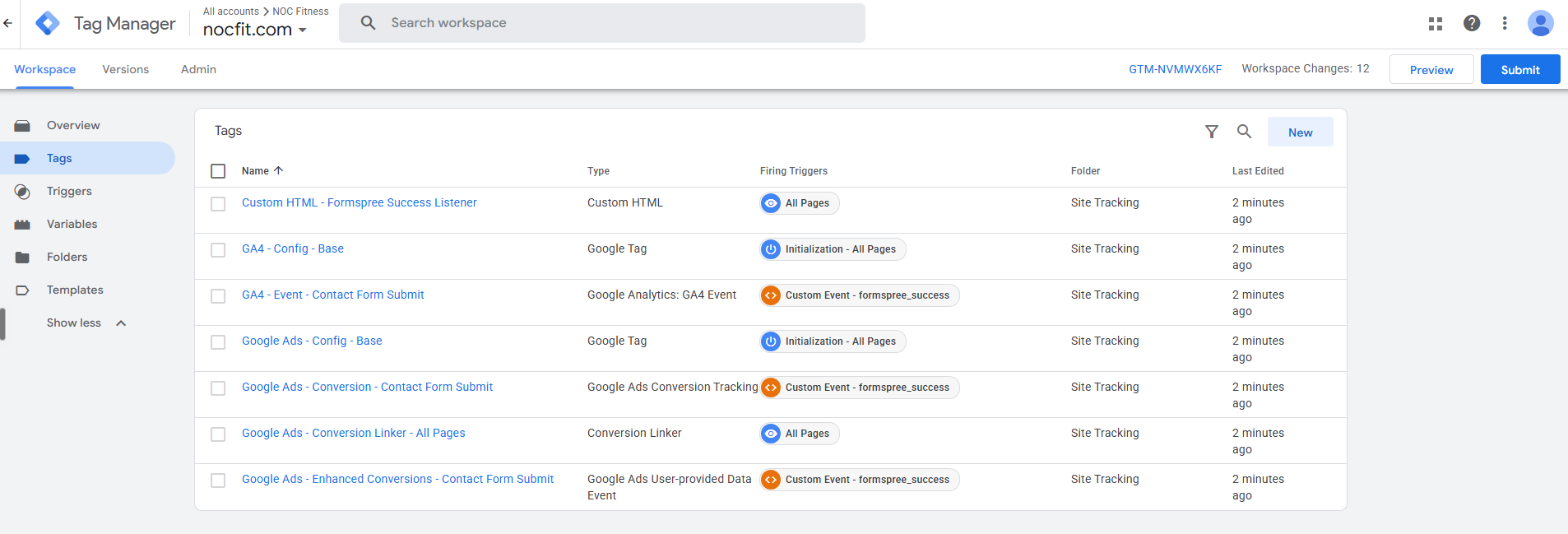Click All accounts breadcrumb
The image size is (1568, 534).
pos(231,12)
